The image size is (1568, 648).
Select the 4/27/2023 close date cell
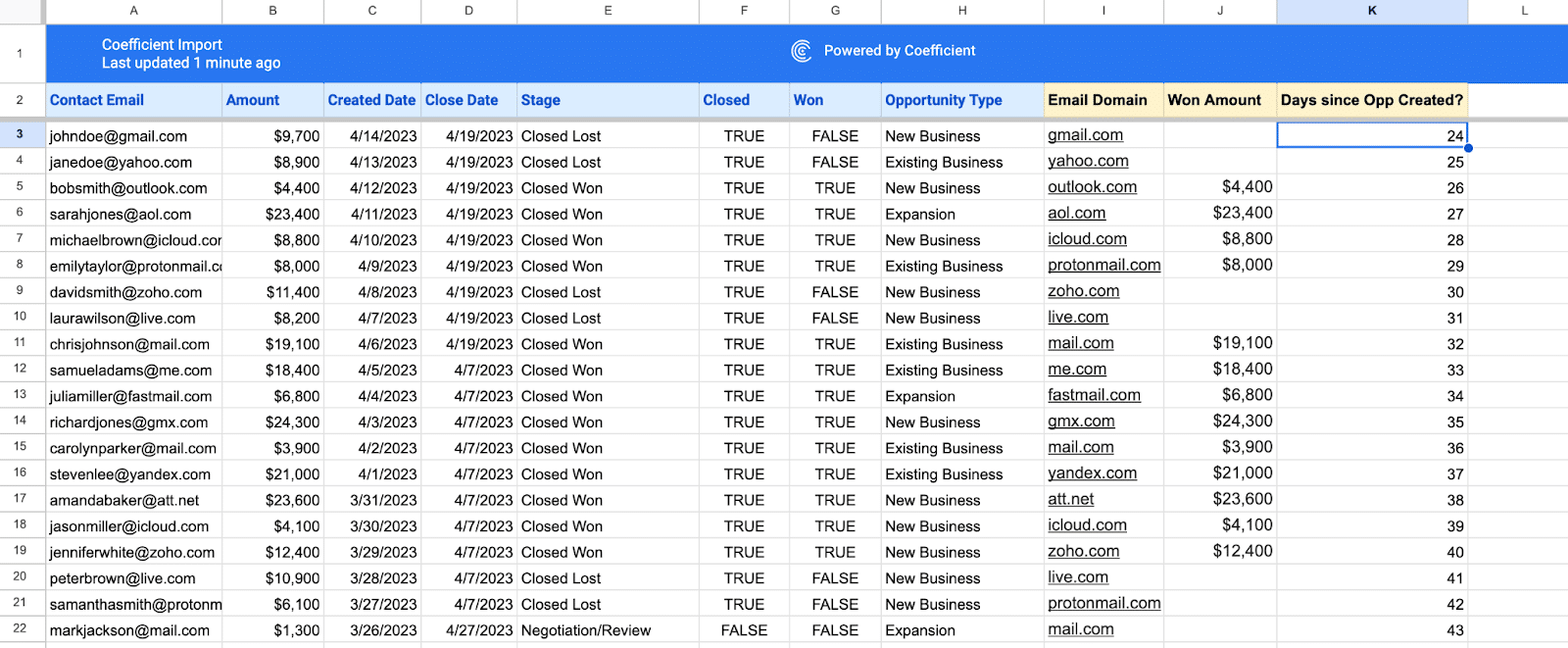468,630
